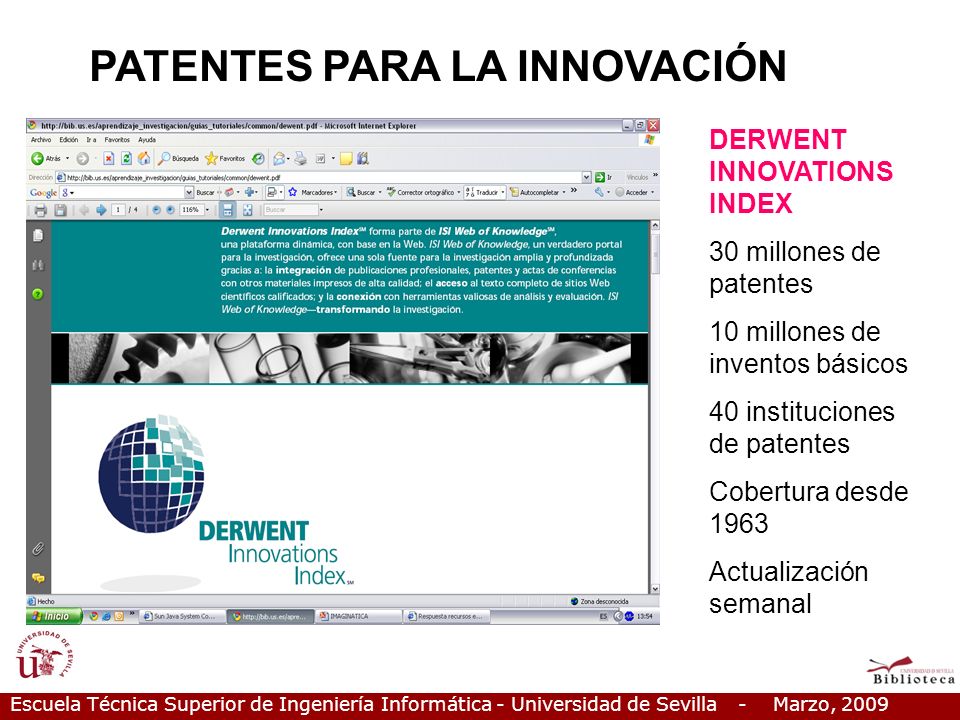Click the History icon next to Favoritos

tap(258, 159)
